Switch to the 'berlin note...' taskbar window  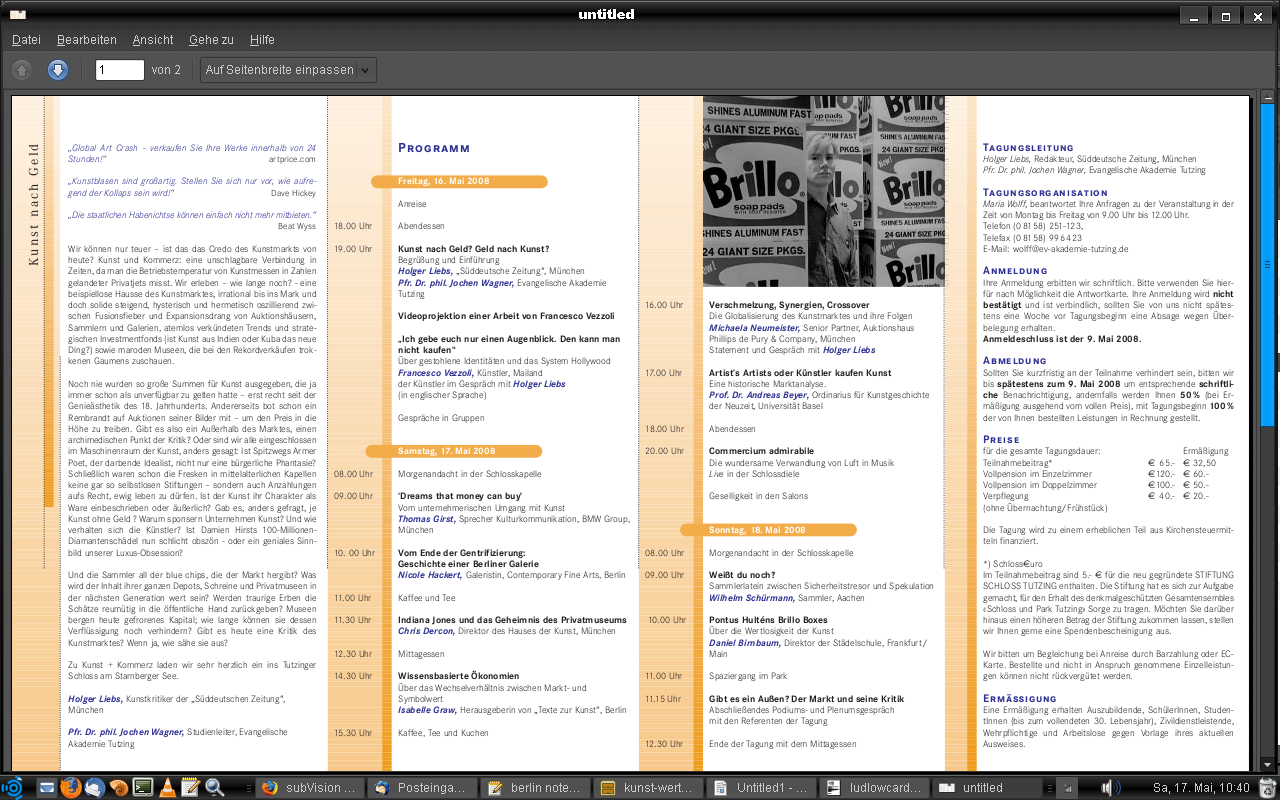tap(535, 787)
